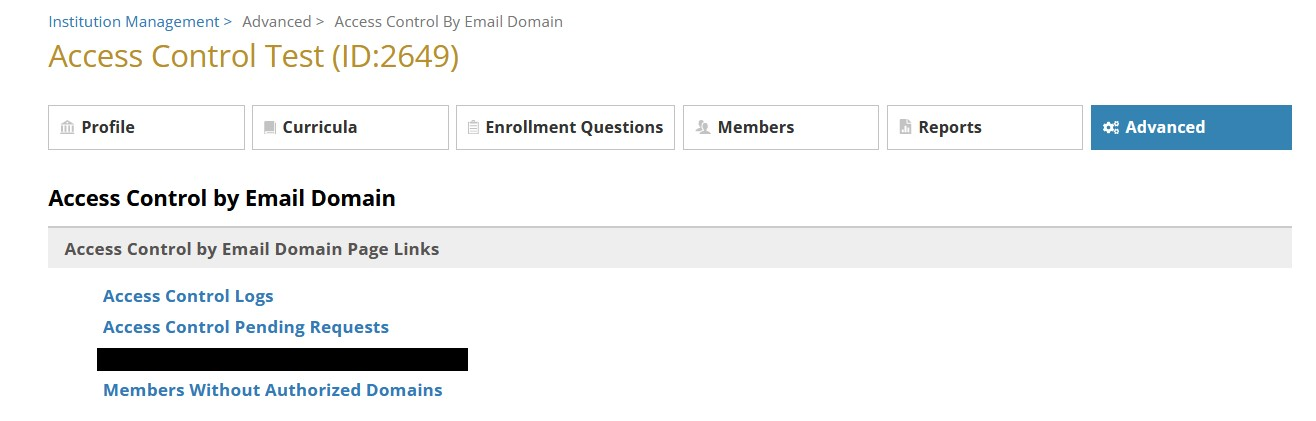Image resolution: width=1316 pixels, height=421 pixels.
Task: Click Access Control By Email Domain breadcrumb
Action: 448,21
